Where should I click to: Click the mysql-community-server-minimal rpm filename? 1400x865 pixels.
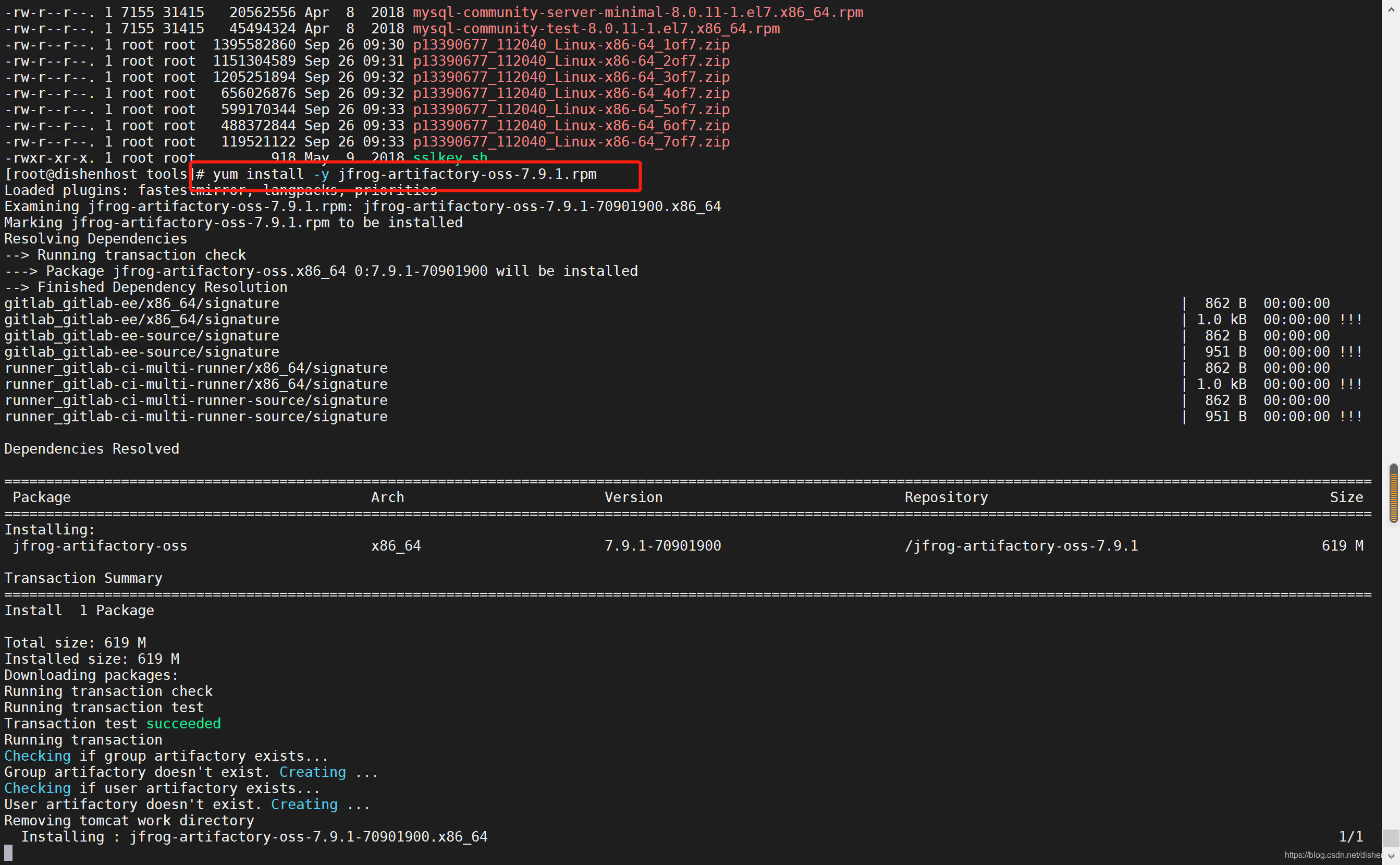[637, 13]
